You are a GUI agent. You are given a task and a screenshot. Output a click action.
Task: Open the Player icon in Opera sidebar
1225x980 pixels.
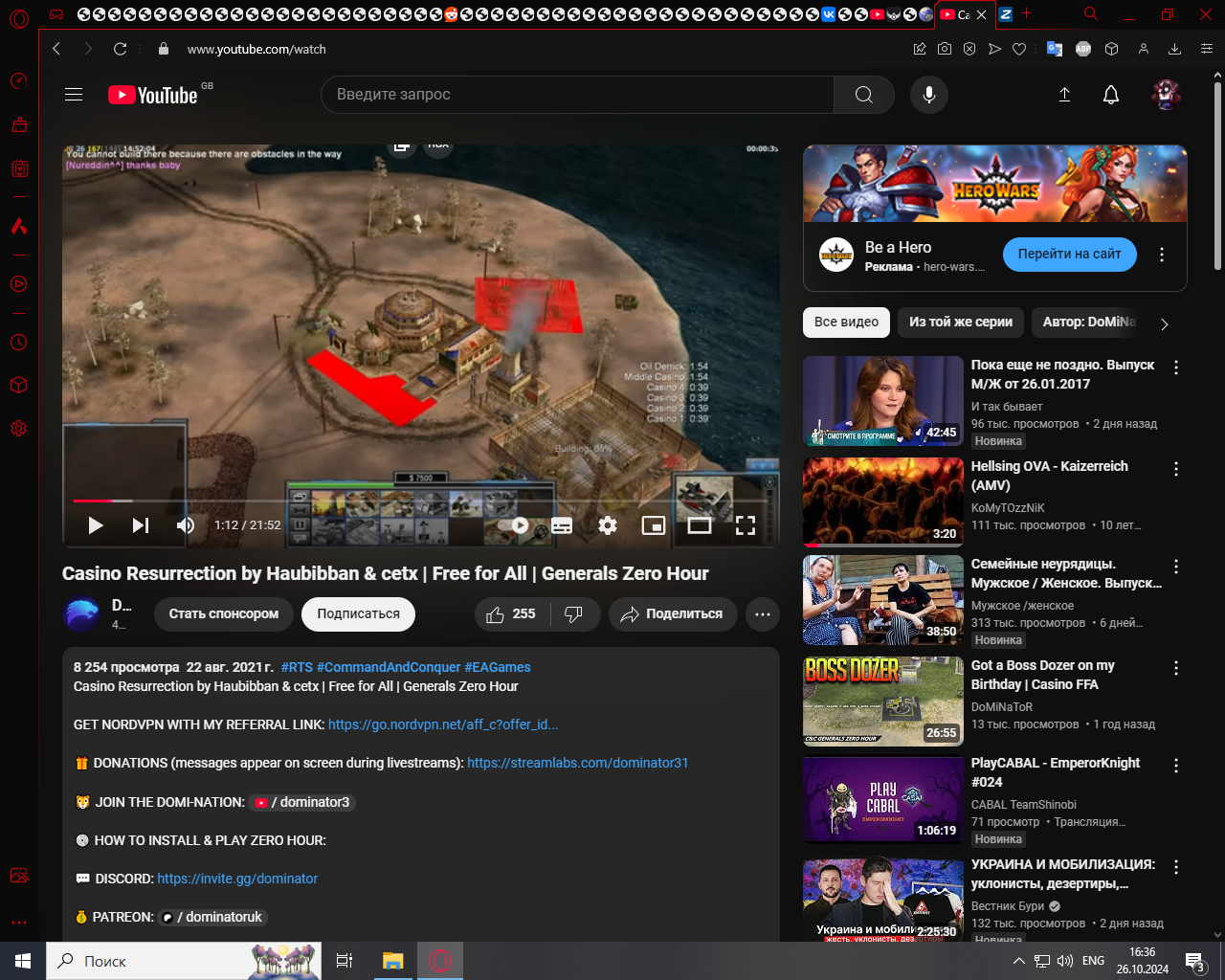pos(18,284)
